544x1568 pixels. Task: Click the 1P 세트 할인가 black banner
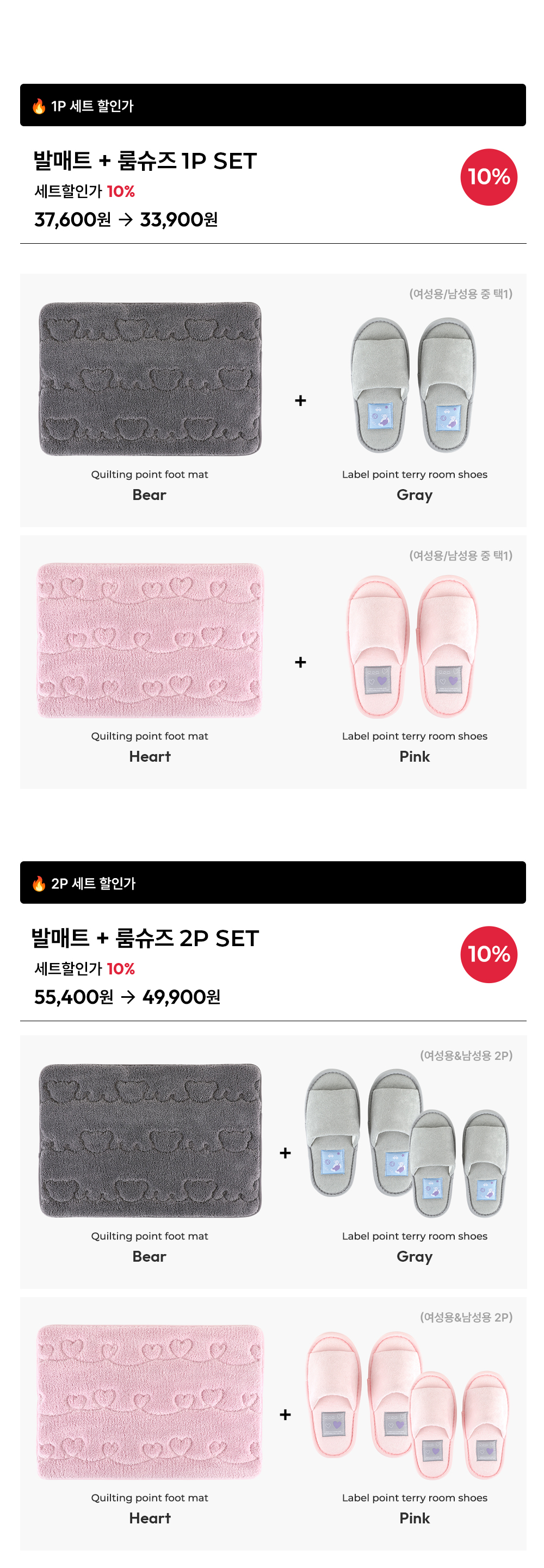(273, 106)
